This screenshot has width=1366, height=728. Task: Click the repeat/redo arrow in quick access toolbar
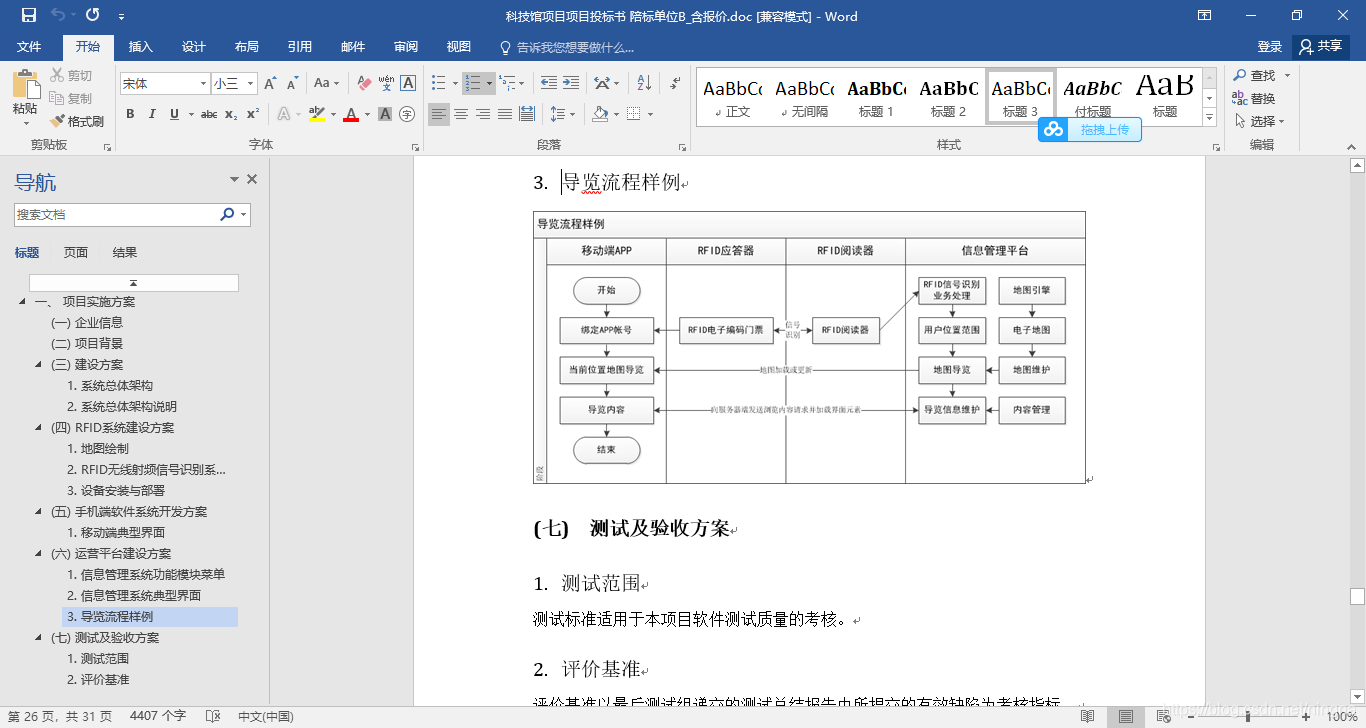click(x=92, y=15)
